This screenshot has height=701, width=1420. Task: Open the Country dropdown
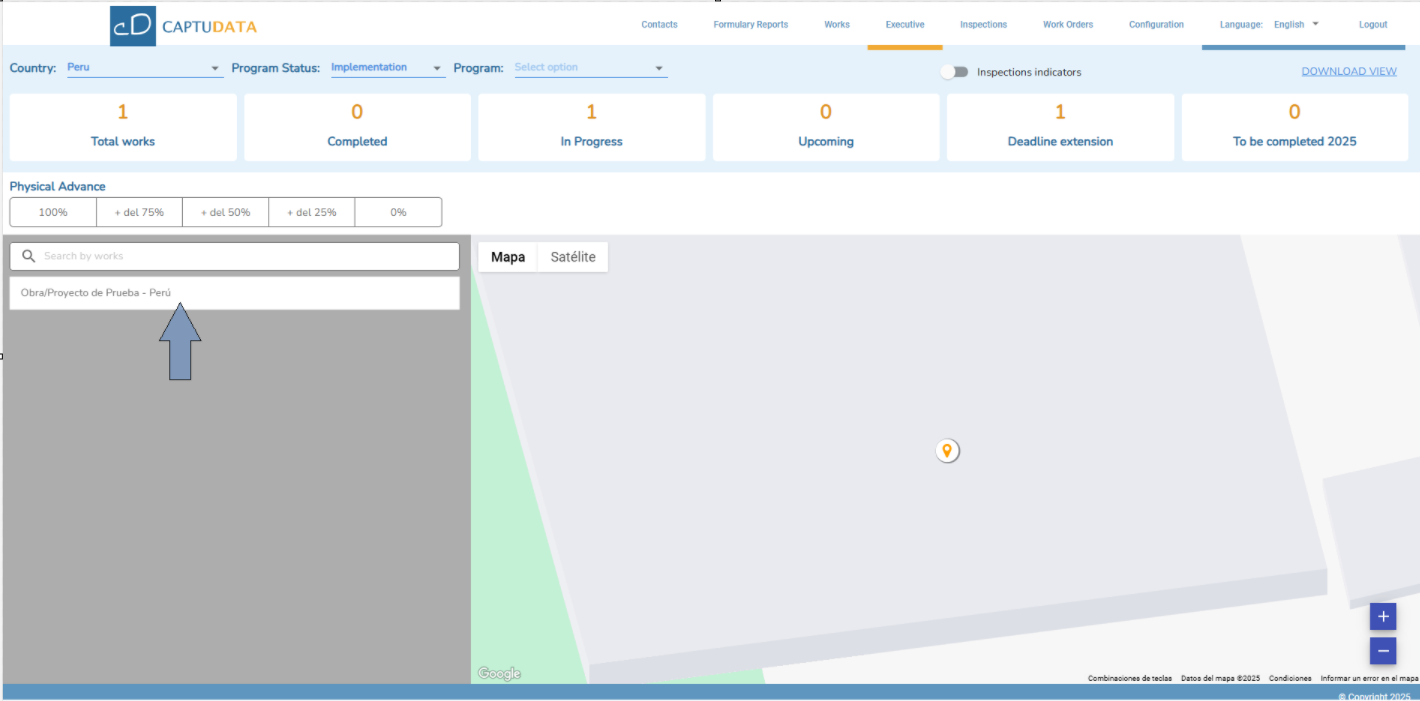144,68
